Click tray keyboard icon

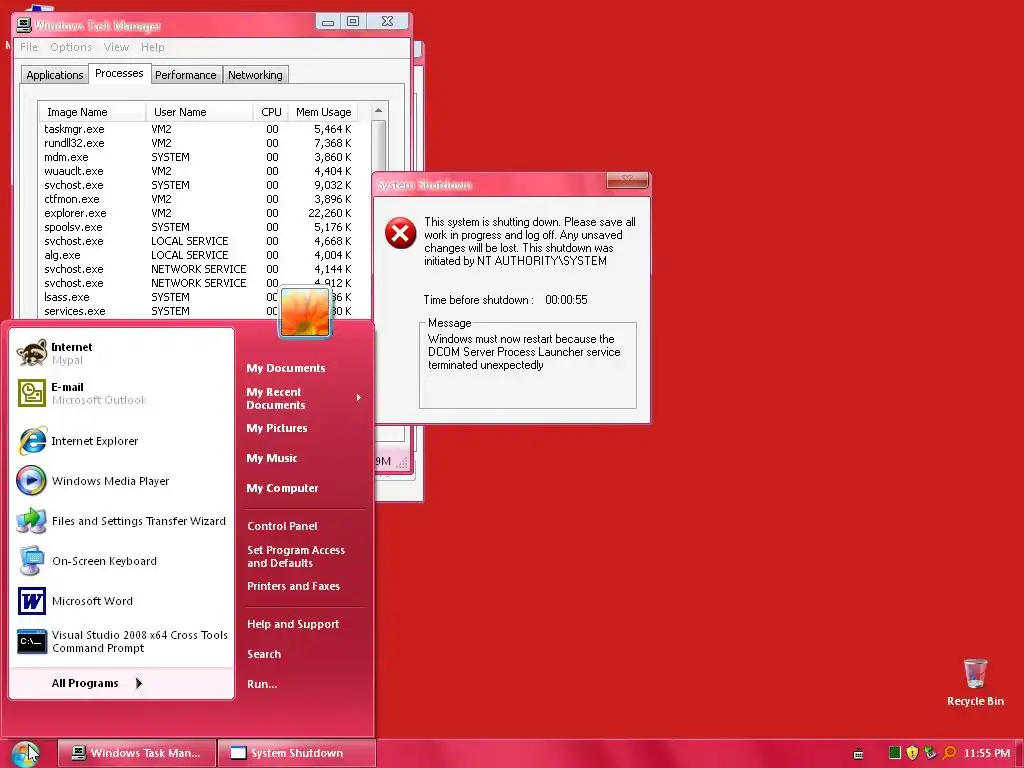pyautogui.click(x=858, y=753)
